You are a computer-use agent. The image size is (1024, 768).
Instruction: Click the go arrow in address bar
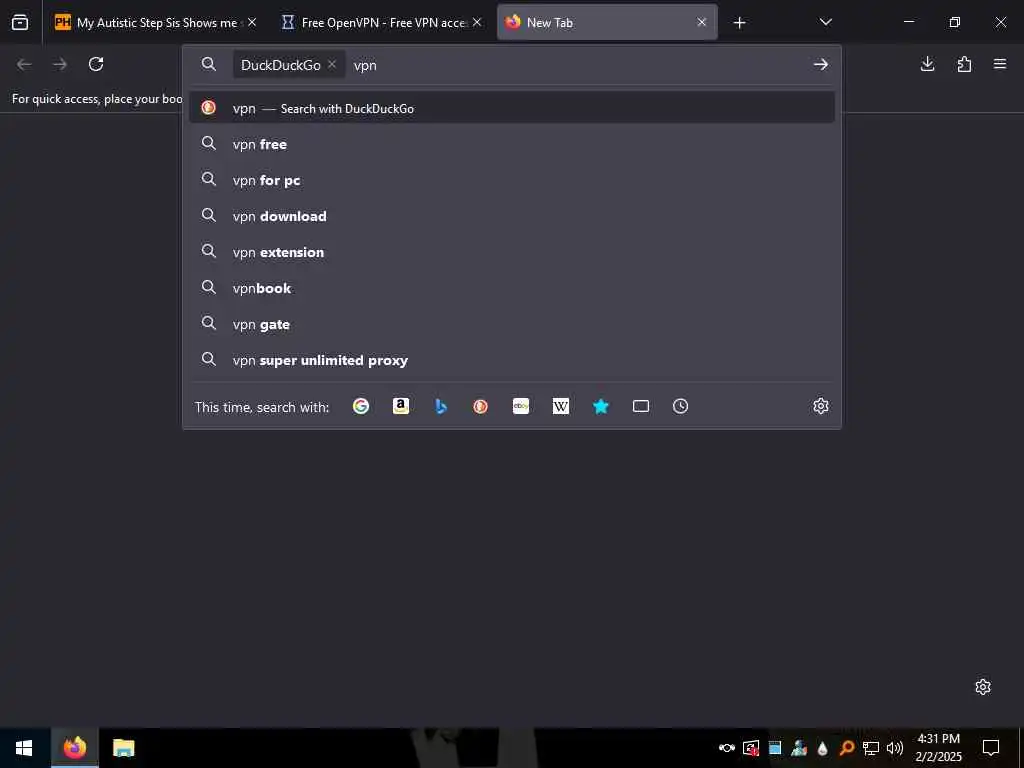pos(821,64)
